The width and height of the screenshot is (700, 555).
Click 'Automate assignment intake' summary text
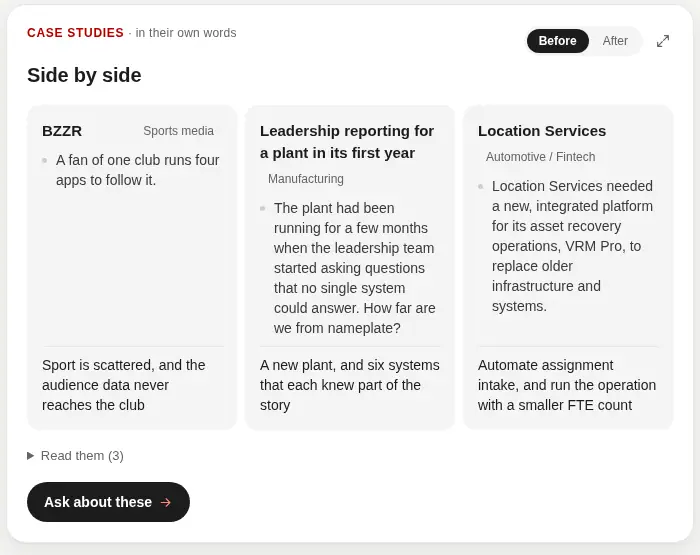567,385
